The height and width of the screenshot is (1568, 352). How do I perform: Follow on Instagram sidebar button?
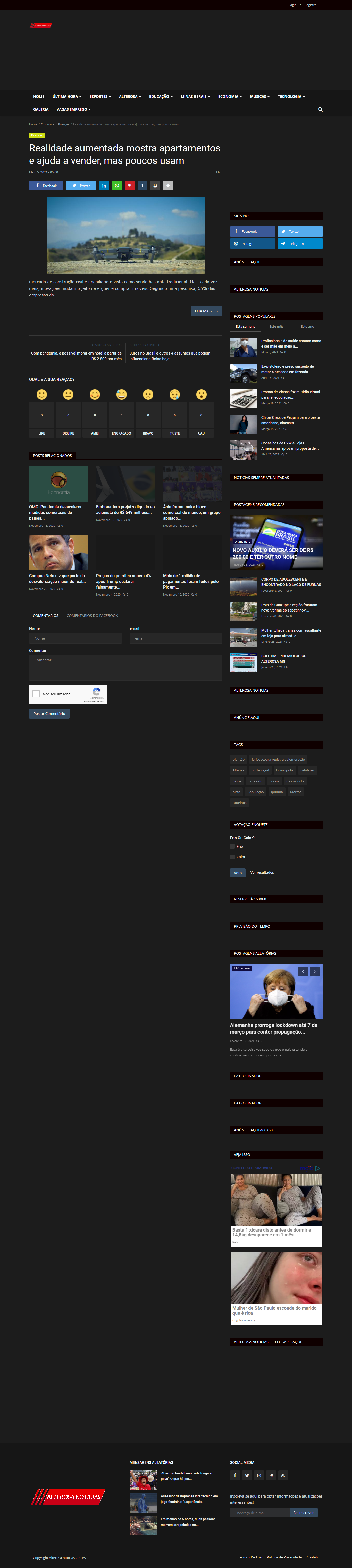[x=252, y=244]
